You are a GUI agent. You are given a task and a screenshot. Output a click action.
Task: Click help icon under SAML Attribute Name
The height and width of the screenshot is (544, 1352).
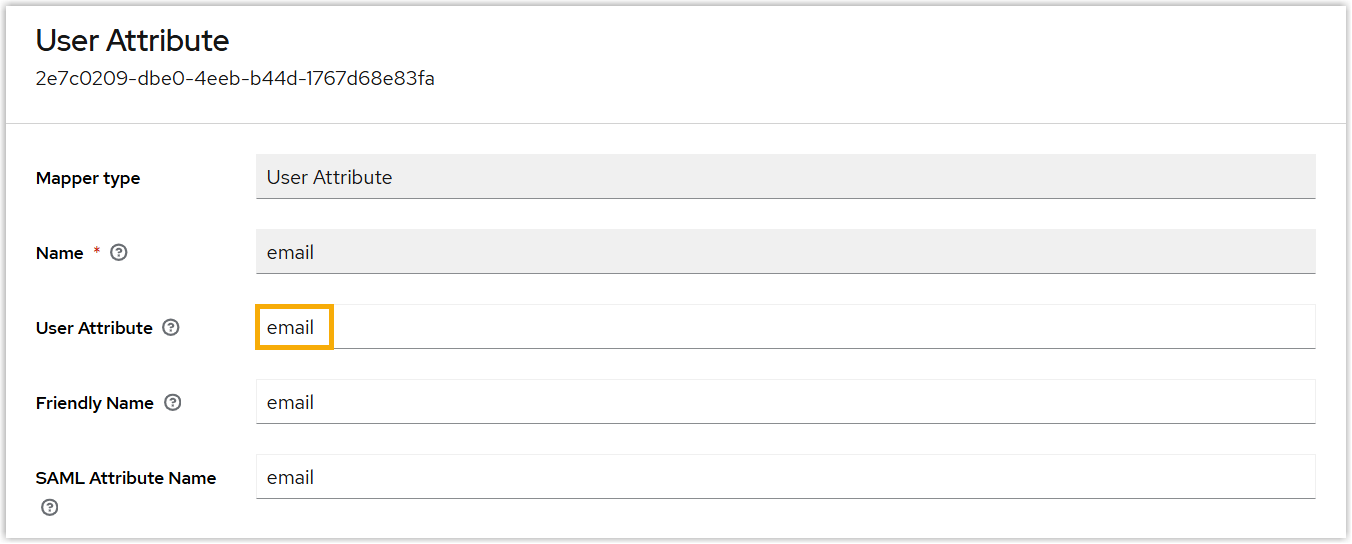coord(50,507)
